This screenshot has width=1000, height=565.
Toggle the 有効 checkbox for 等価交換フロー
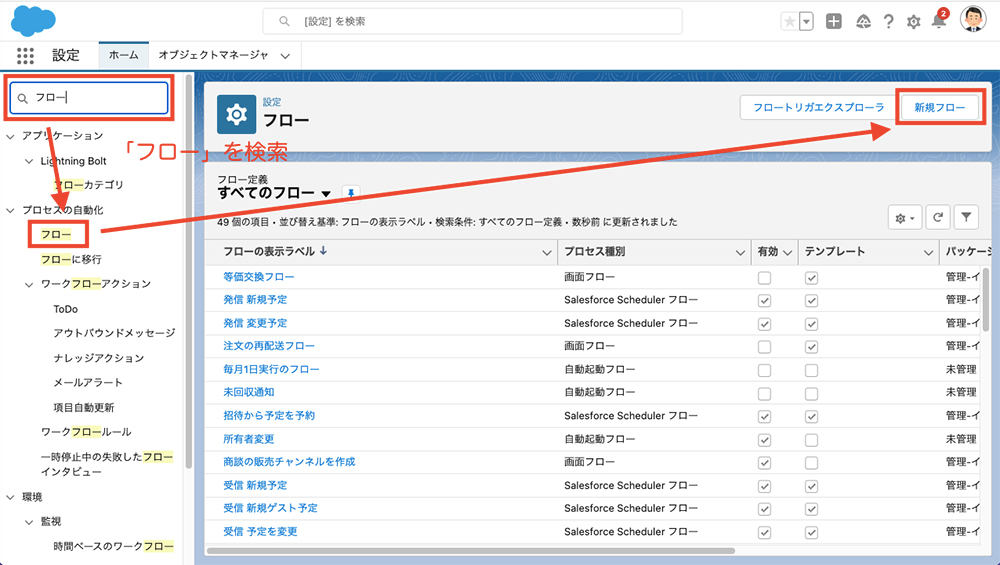tap(765, 277)
